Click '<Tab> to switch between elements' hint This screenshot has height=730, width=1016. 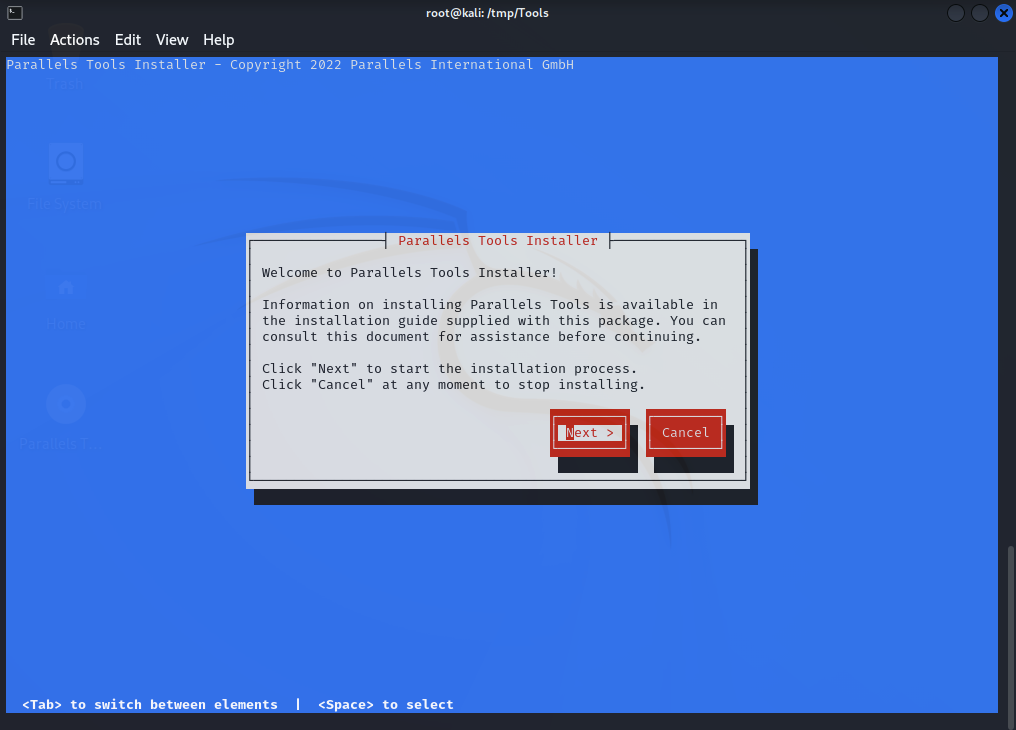pos(150,705)
